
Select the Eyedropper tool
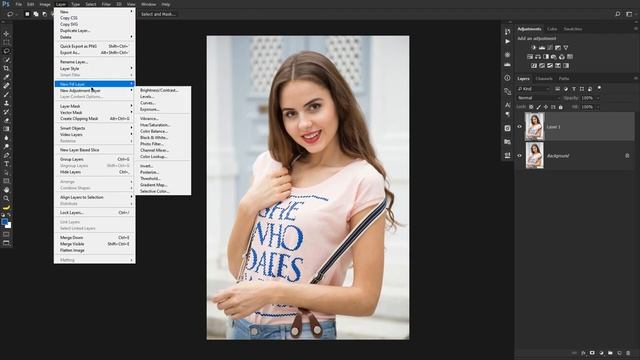[6, 77]
